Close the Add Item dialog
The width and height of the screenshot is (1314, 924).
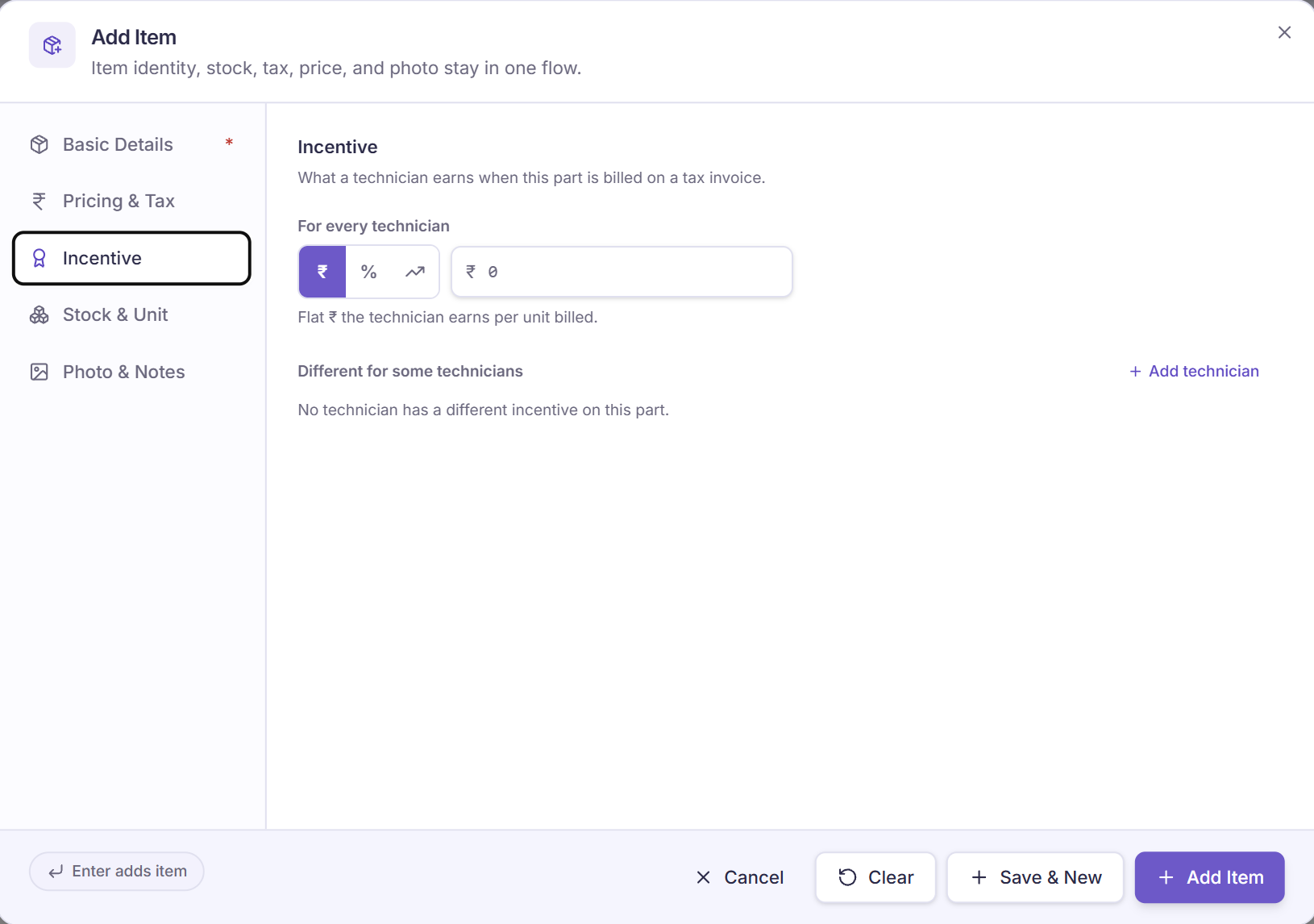[x=1284, y=32]
